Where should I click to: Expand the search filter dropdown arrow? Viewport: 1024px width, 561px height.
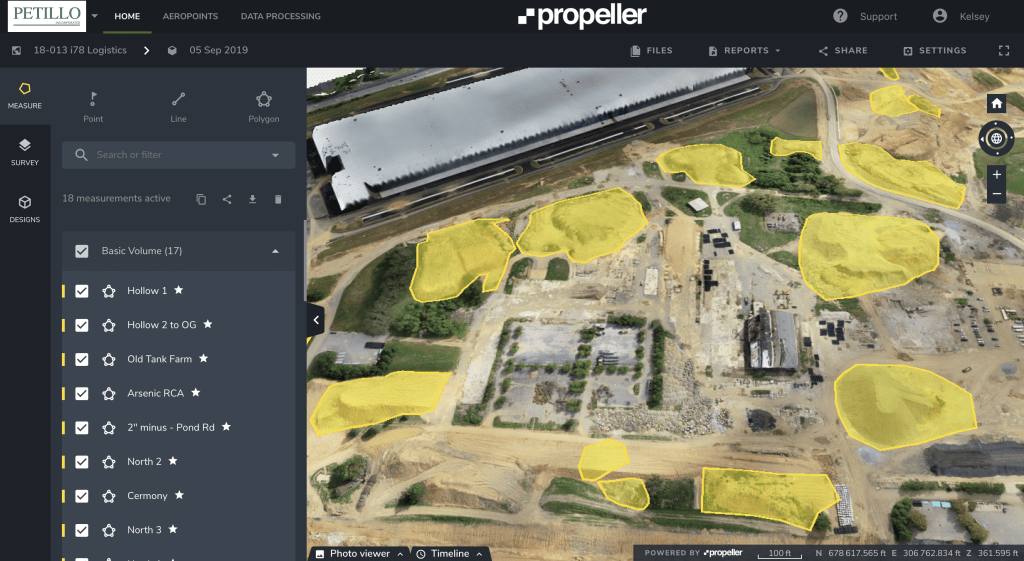point(275,155)
